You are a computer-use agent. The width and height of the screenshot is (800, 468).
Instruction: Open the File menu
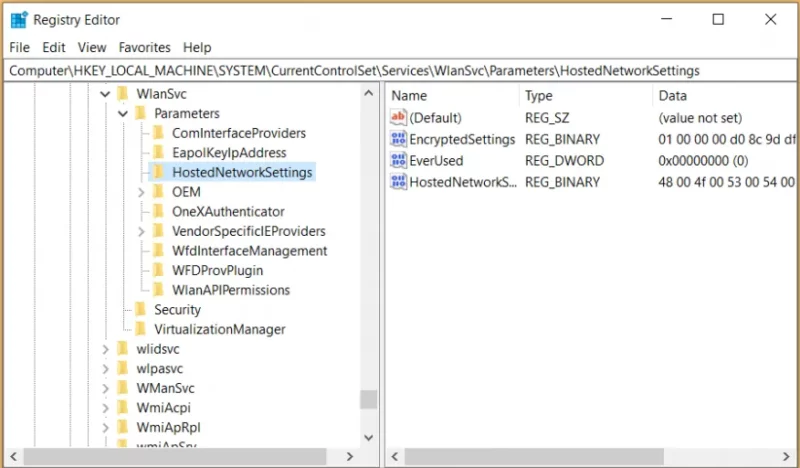coord(19,47)
